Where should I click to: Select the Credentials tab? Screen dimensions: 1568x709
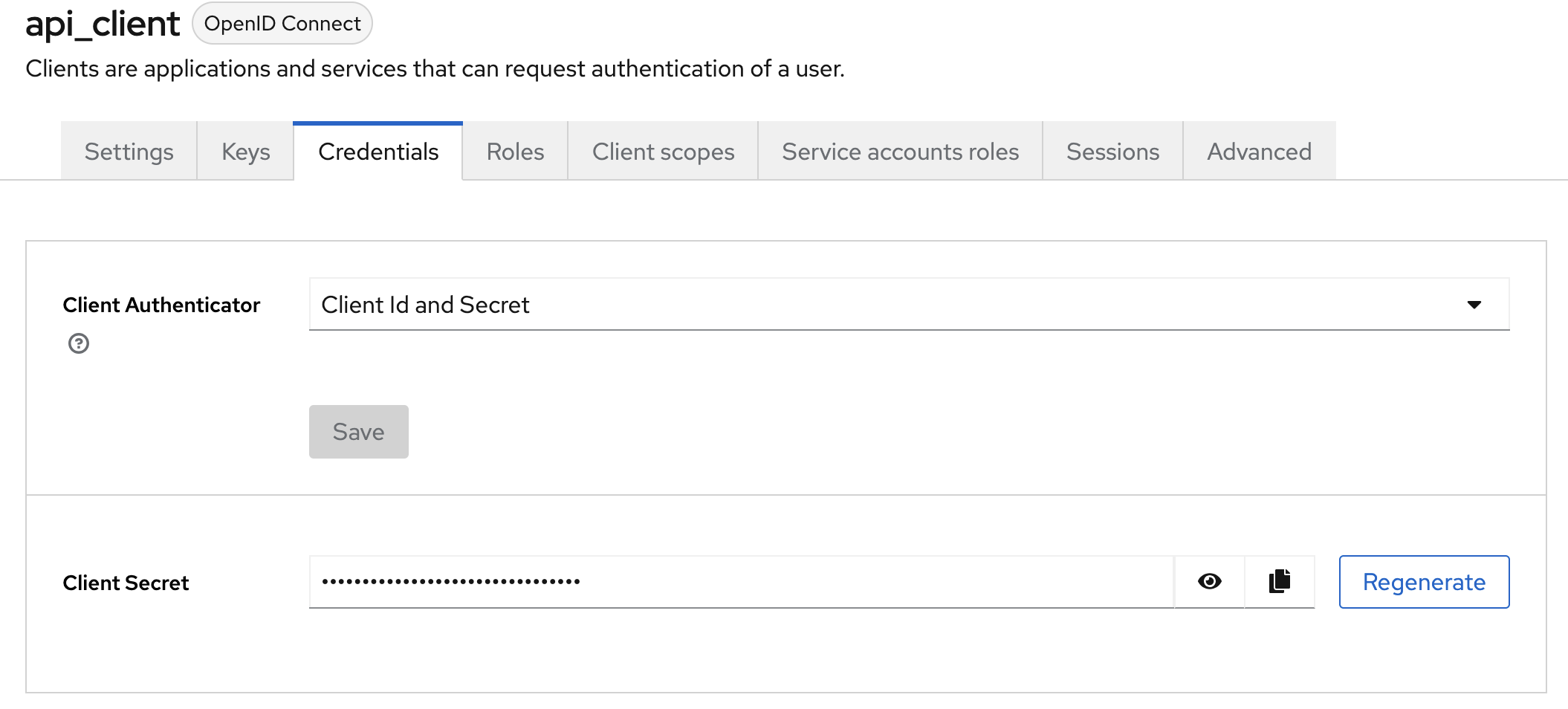378,152
